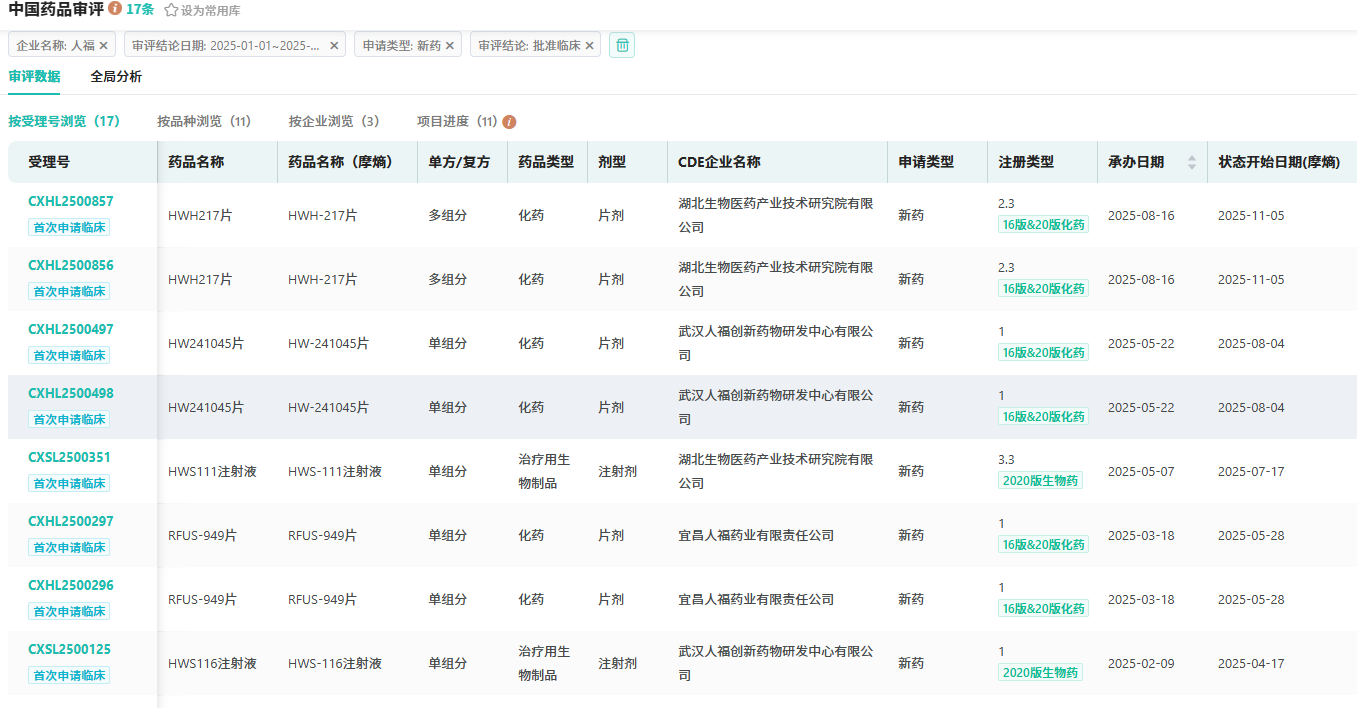Remove the 申请类型: 新药 filter tag
The width and height of the screenshot is (1357, 708).
[450, 45]
